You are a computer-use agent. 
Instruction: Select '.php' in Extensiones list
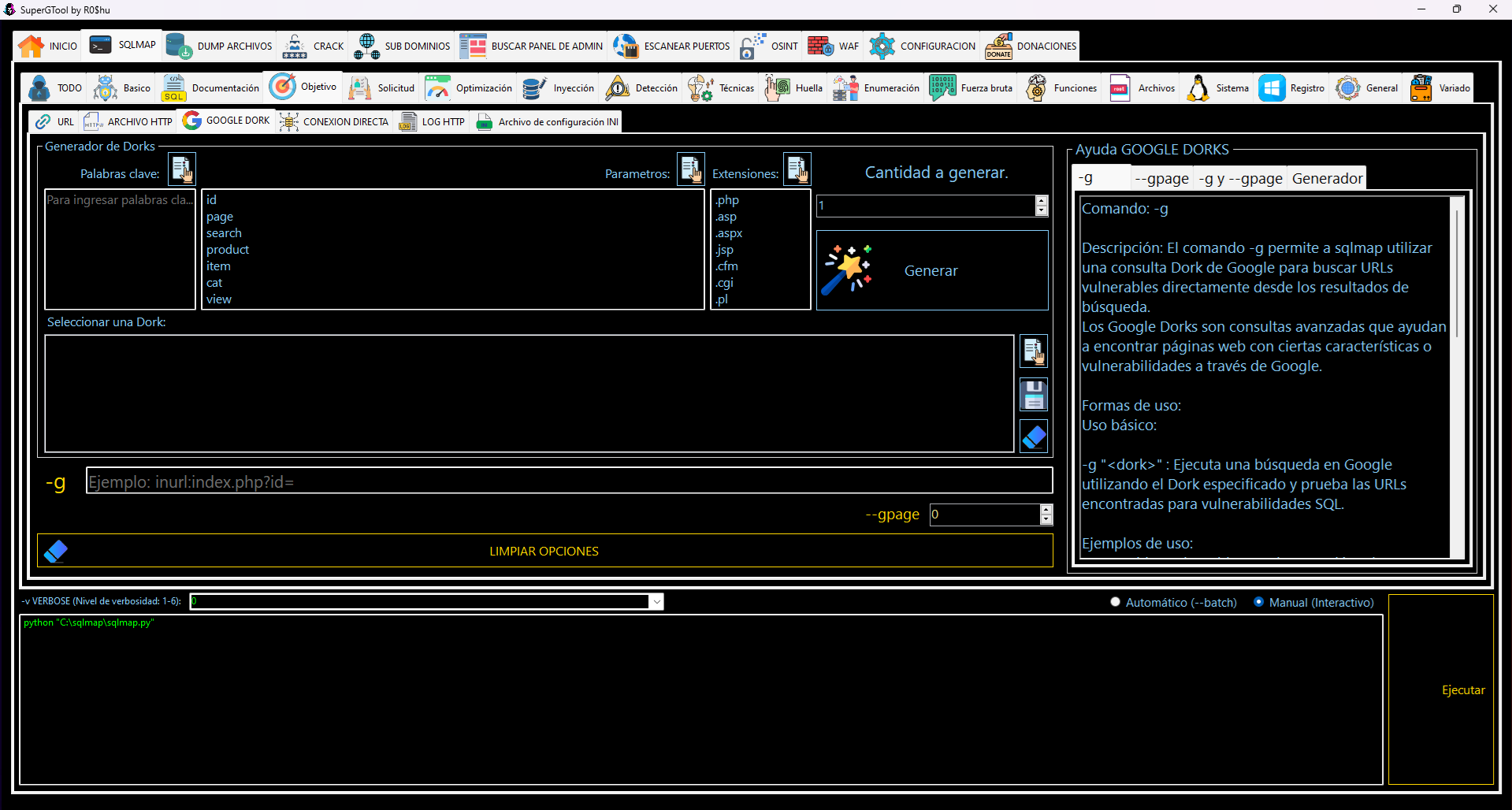(727, 200)
